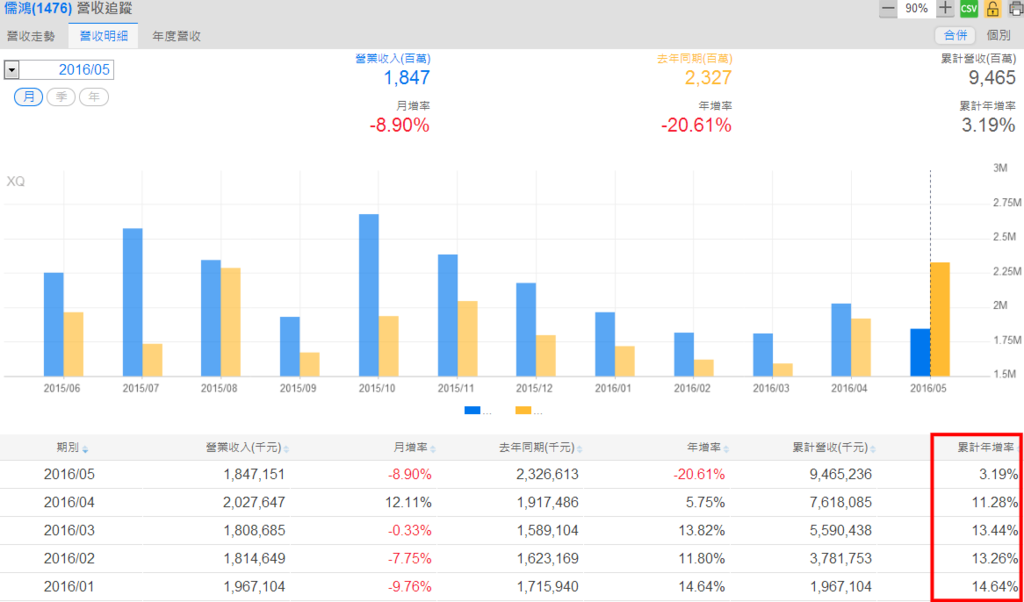Click monthly growth -9.76% cell

409,587
